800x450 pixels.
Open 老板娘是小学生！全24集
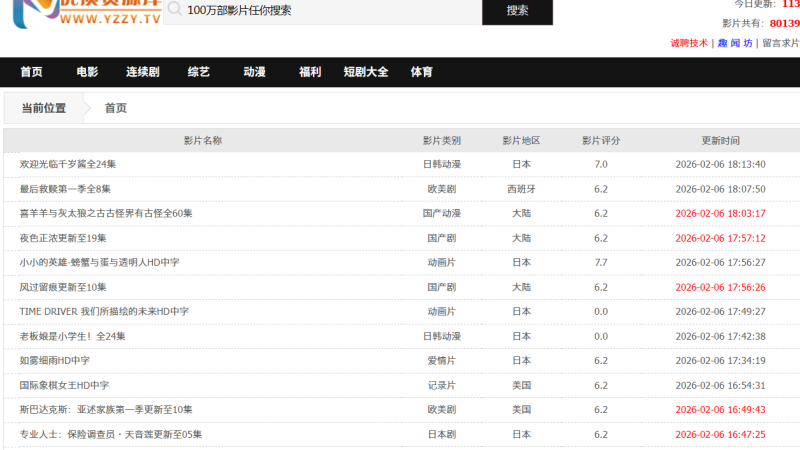pos(72,336)
